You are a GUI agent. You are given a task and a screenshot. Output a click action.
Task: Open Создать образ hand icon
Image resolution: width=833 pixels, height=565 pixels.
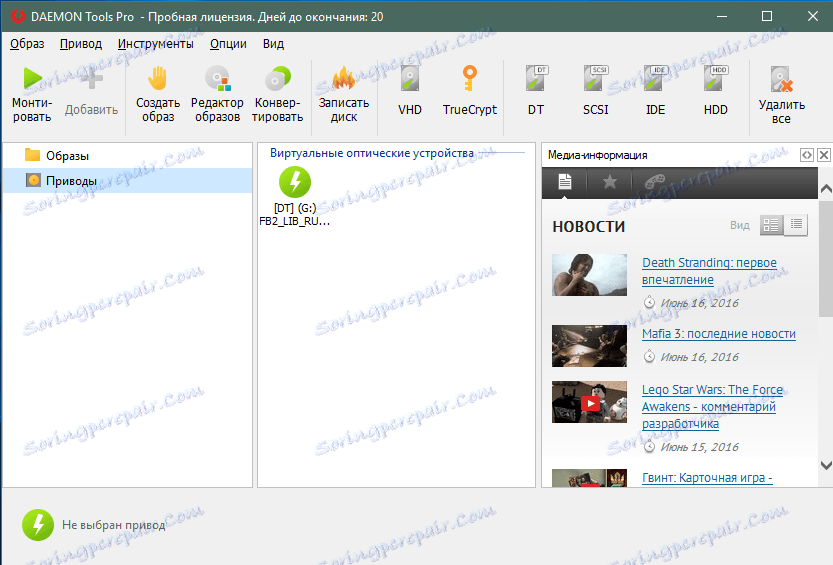158,79
